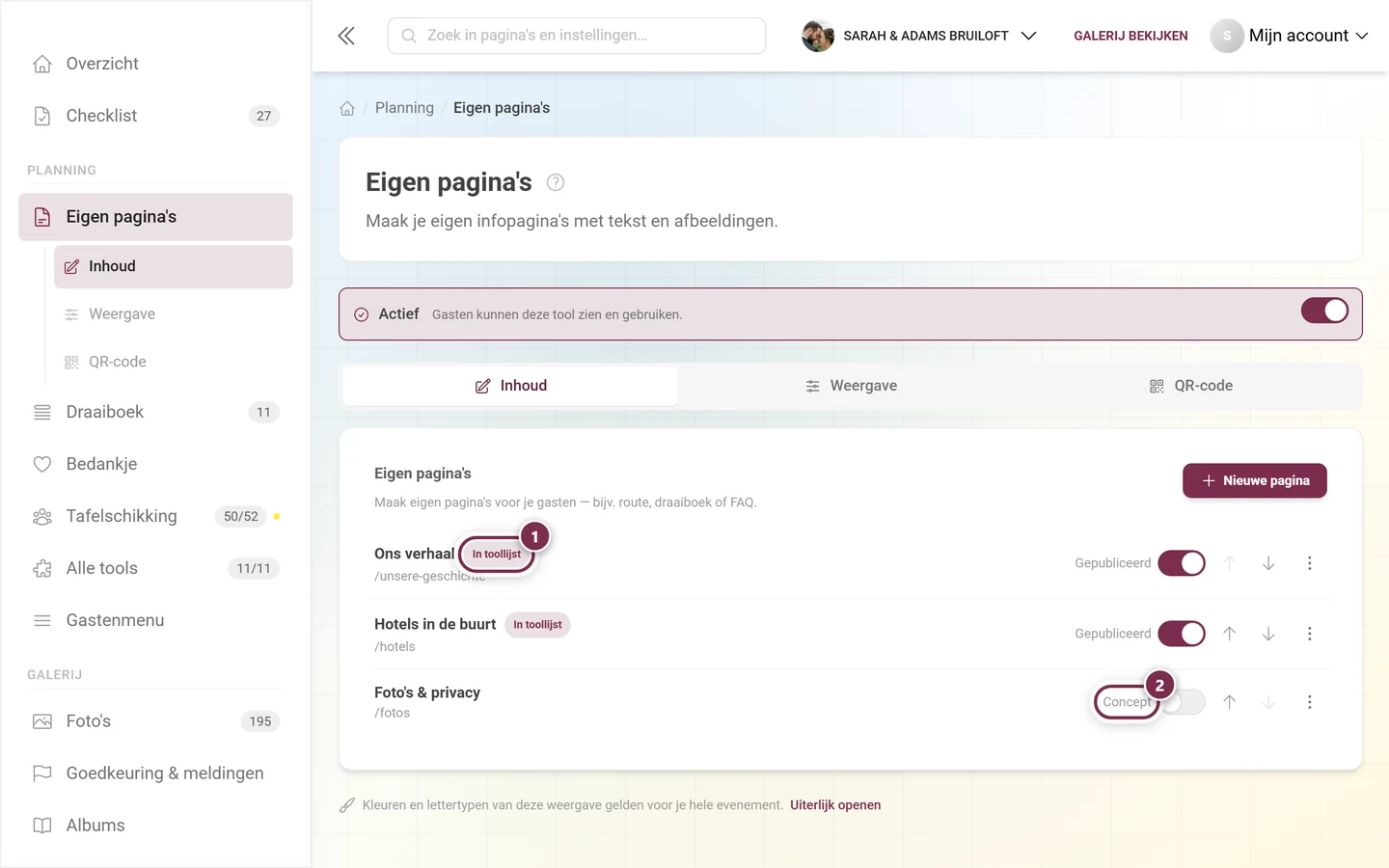The image size is (1389, 868).
Task: Move Hotels in de buurt page down
Action: click(1268, 634)
